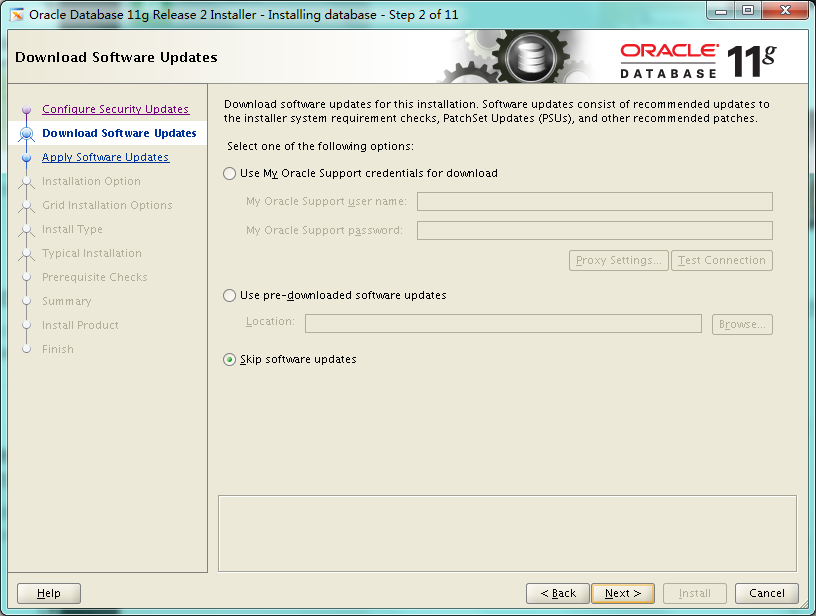Click Grid Installation Options step node icon
The image size is (816, 616).
coord(27,206)
